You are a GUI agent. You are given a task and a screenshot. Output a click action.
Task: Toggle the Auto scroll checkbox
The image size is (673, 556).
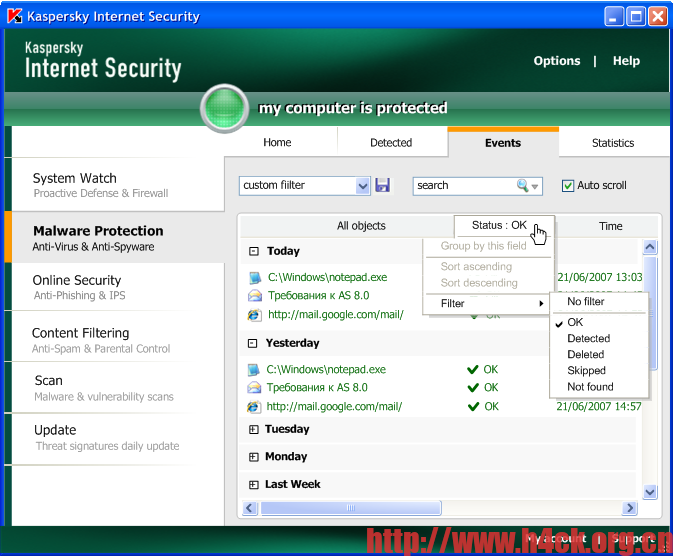pos(567,185)
